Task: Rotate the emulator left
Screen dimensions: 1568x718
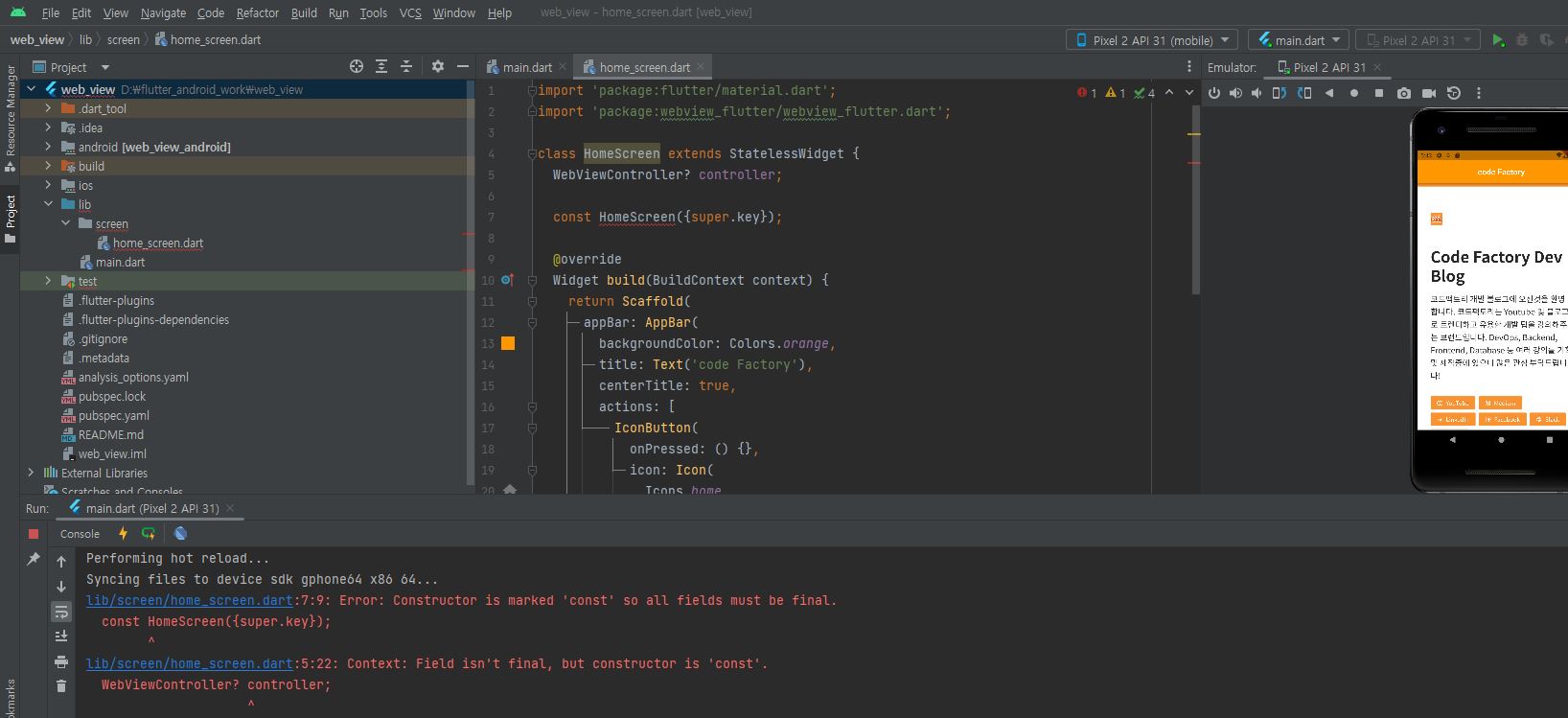Action: coord(1279,93)
